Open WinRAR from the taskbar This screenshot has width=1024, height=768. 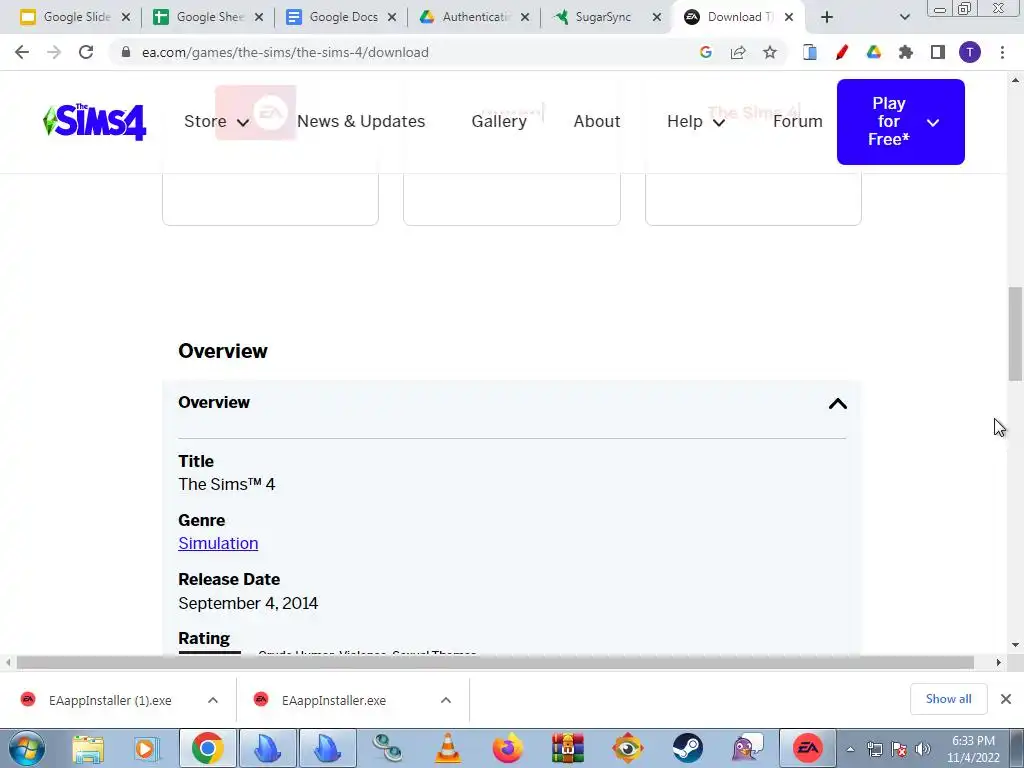click(x=568, y=748)
